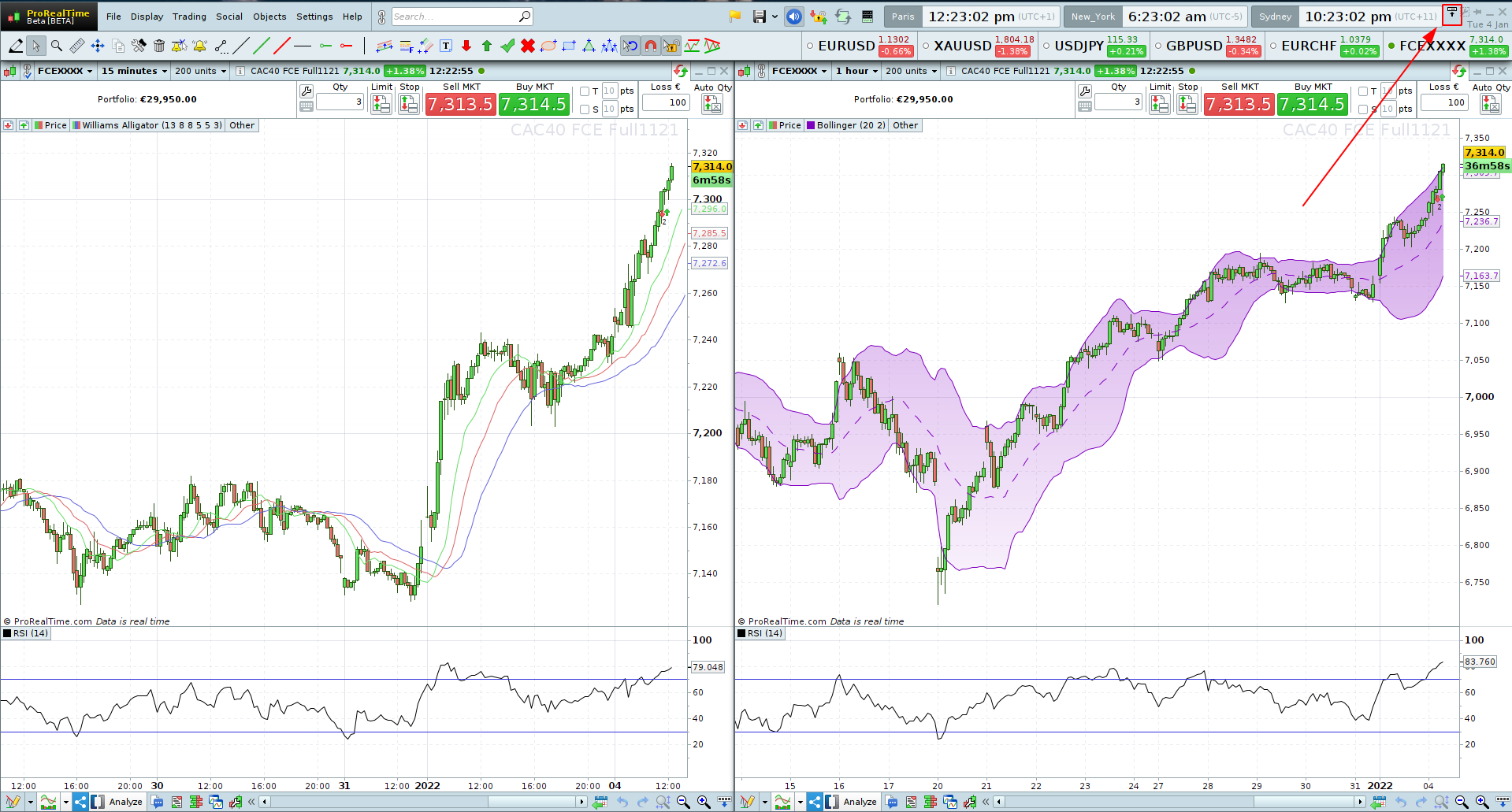1512x812 pixels.
Task: Share the 15 minutes chart
Action: click(x=80, y=802)
